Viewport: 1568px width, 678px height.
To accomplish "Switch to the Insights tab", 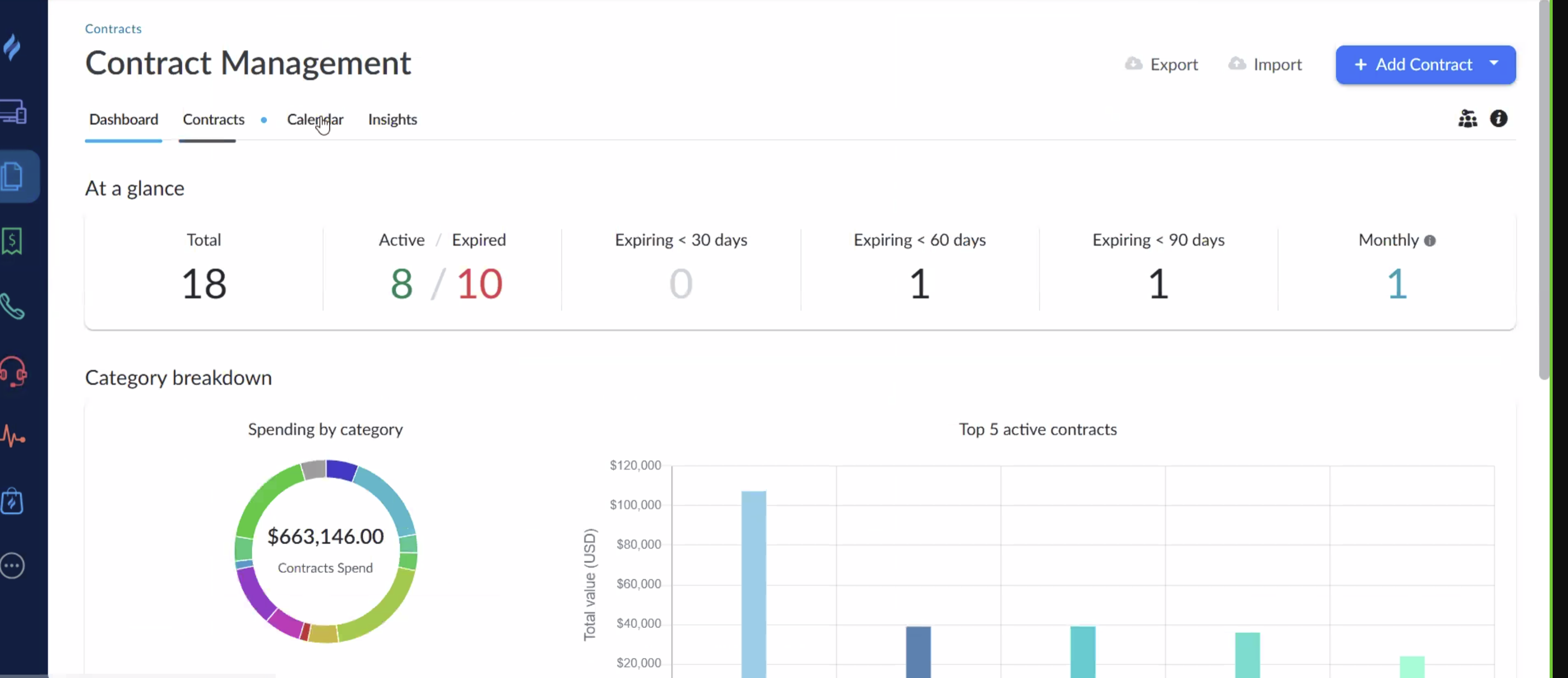I will (x=392, y=120).
